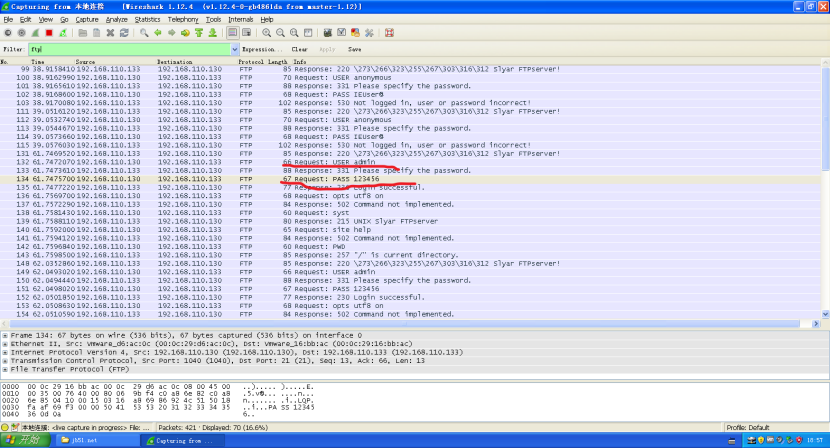Reload this capture file icon
This screenshot has width=830, height=448.
(x=124, y=33)
